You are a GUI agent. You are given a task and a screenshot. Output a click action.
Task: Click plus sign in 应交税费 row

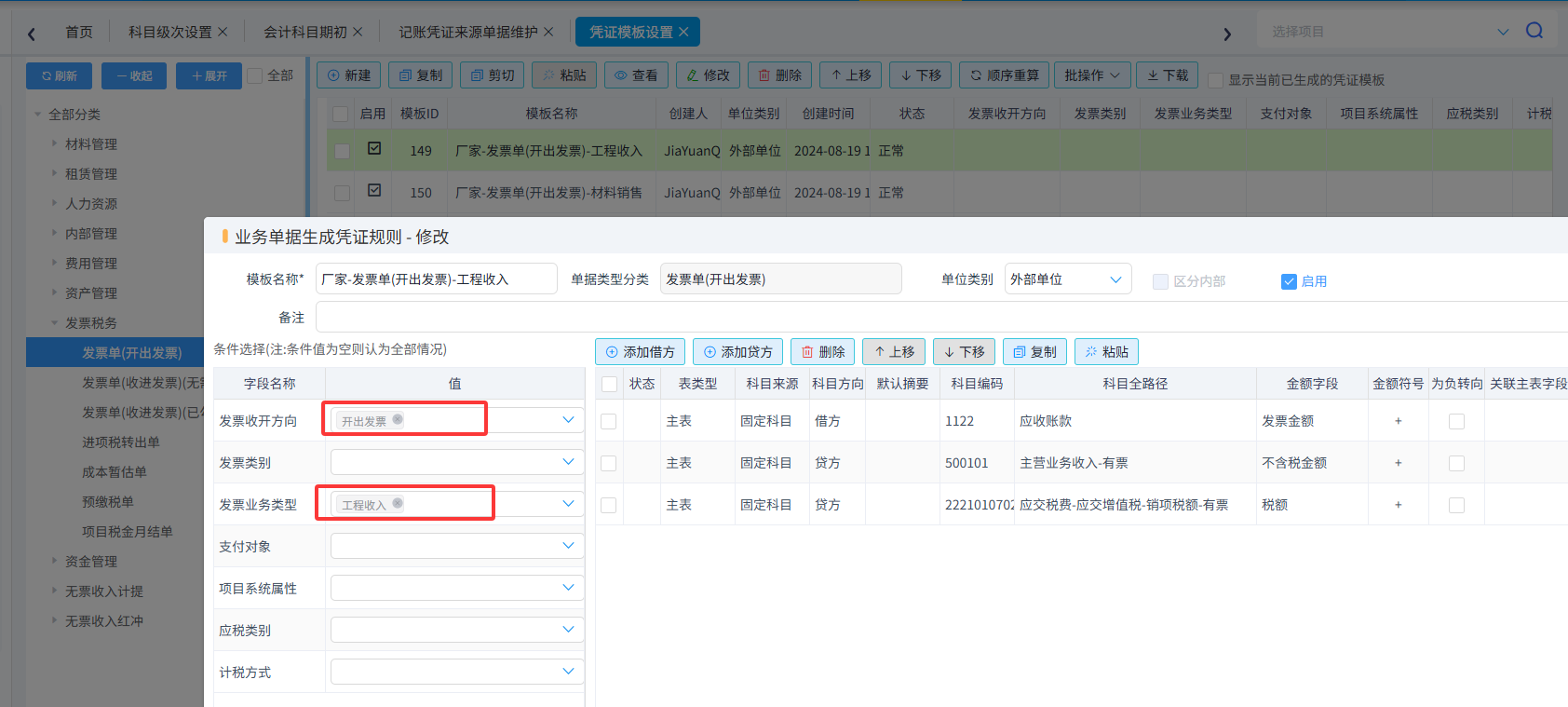(x=1398, y=505)
